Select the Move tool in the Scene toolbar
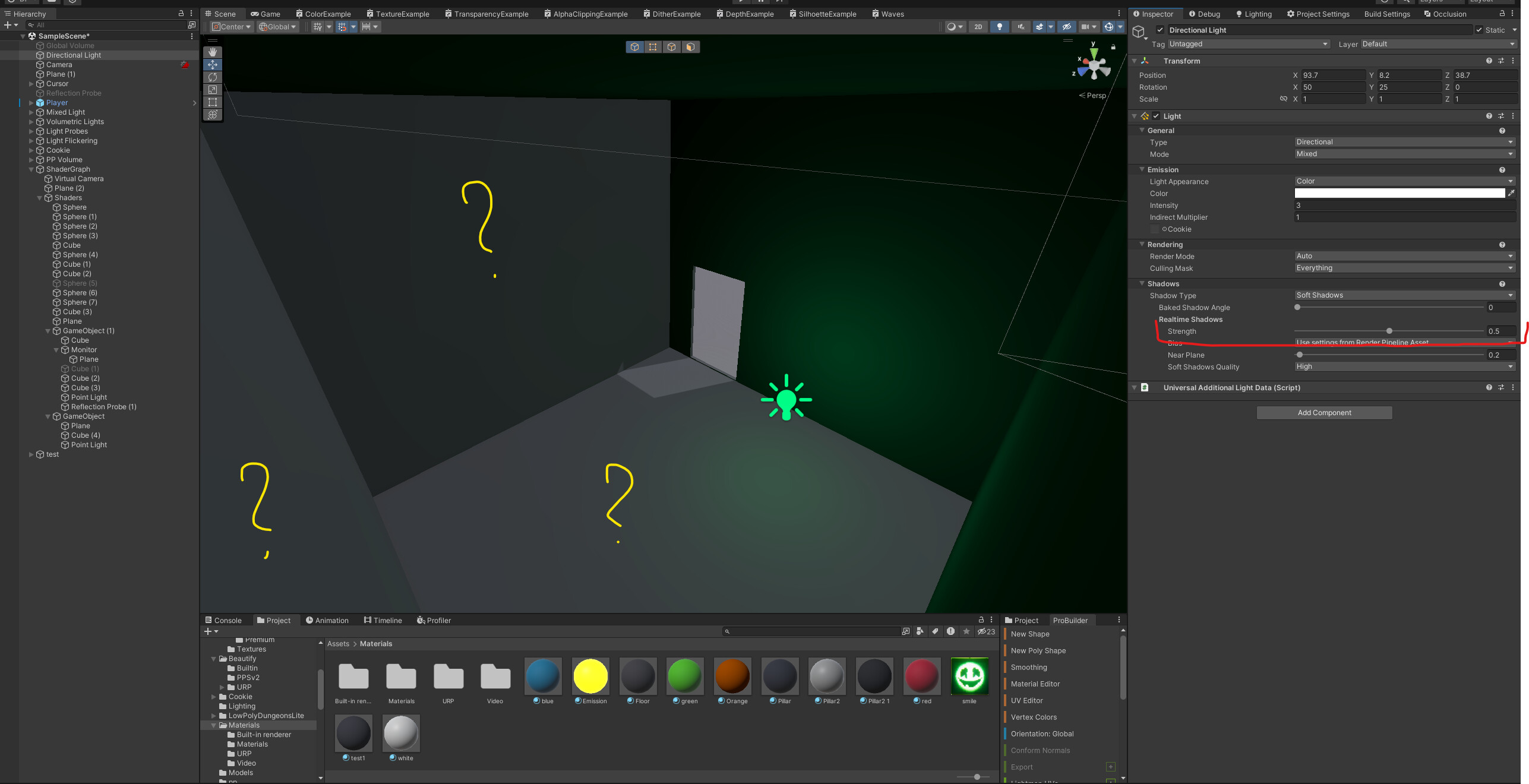Screen dimensions: 1529x784 coord(213,65)
